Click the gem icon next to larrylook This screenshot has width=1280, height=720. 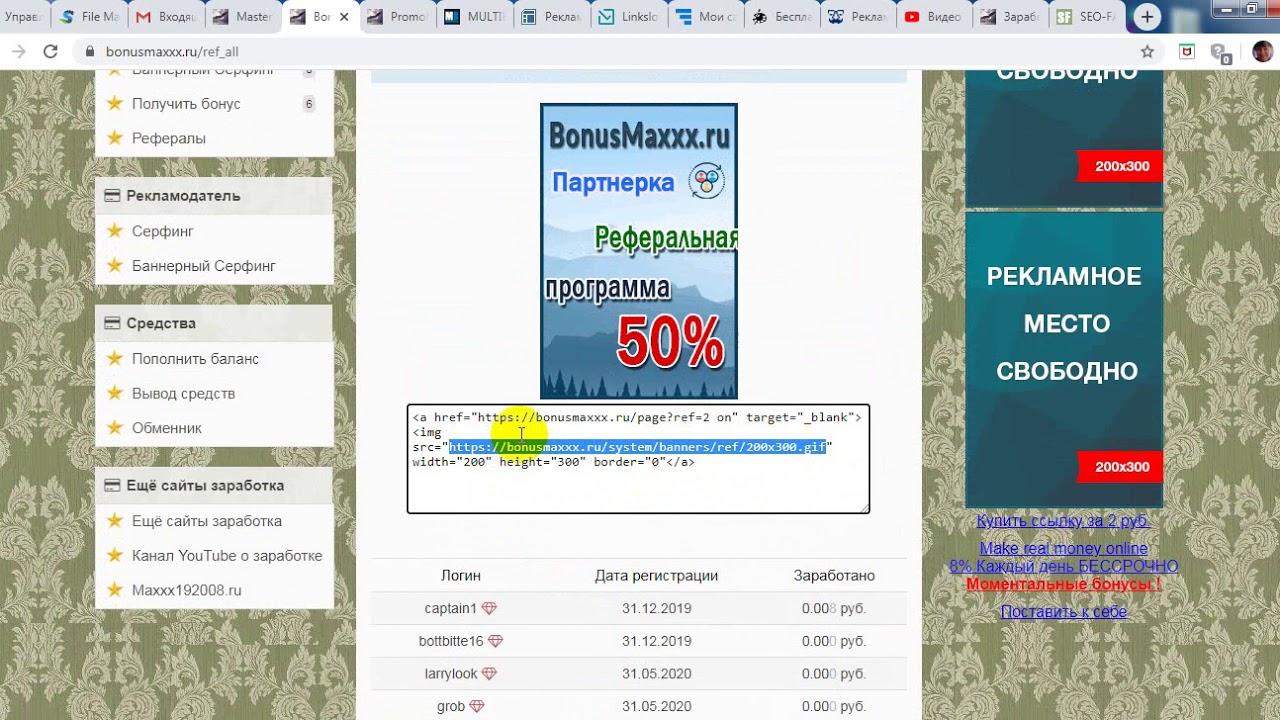coord(490,674)
